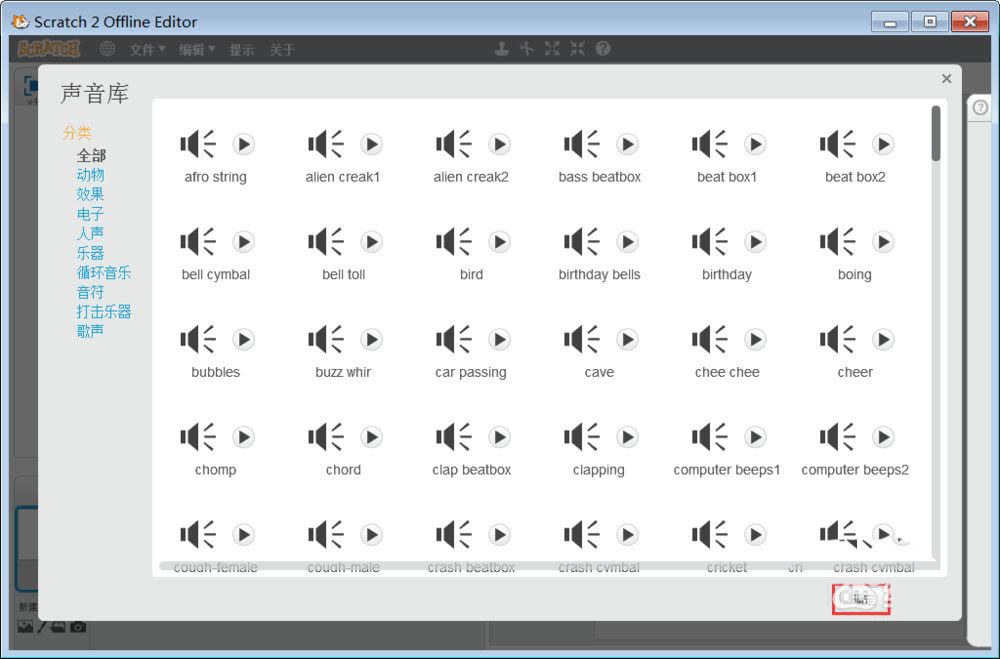The image size is (1000, 659).
Task: Select the chomp sound icon
Action: point(197,437)
